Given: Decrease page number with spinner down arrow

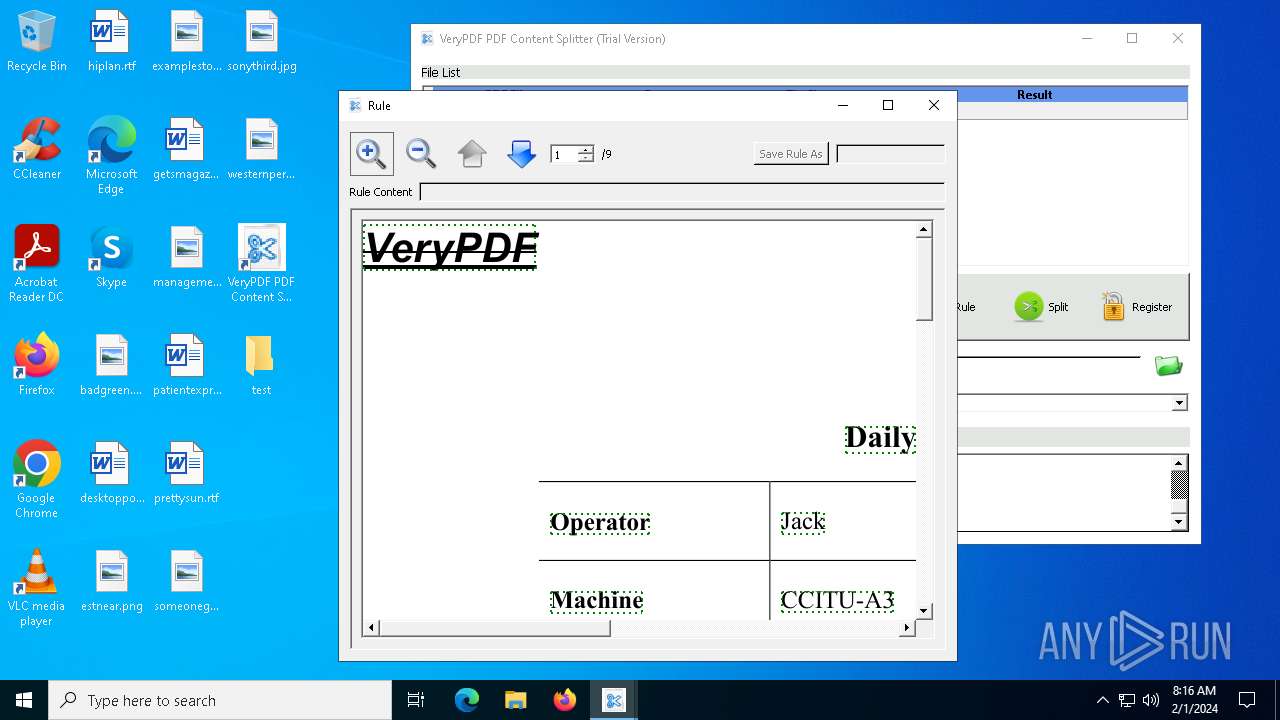Looking at the screenshot, I should [586, 158].
